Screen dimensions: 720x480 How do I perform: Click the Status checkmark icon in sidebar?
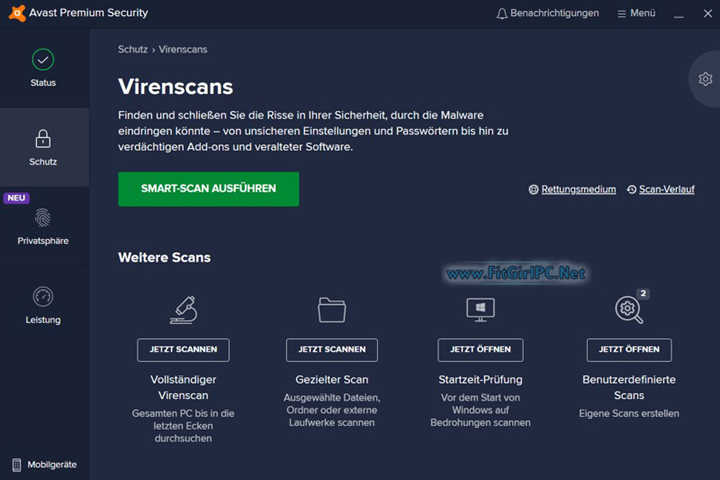[43, 60]
